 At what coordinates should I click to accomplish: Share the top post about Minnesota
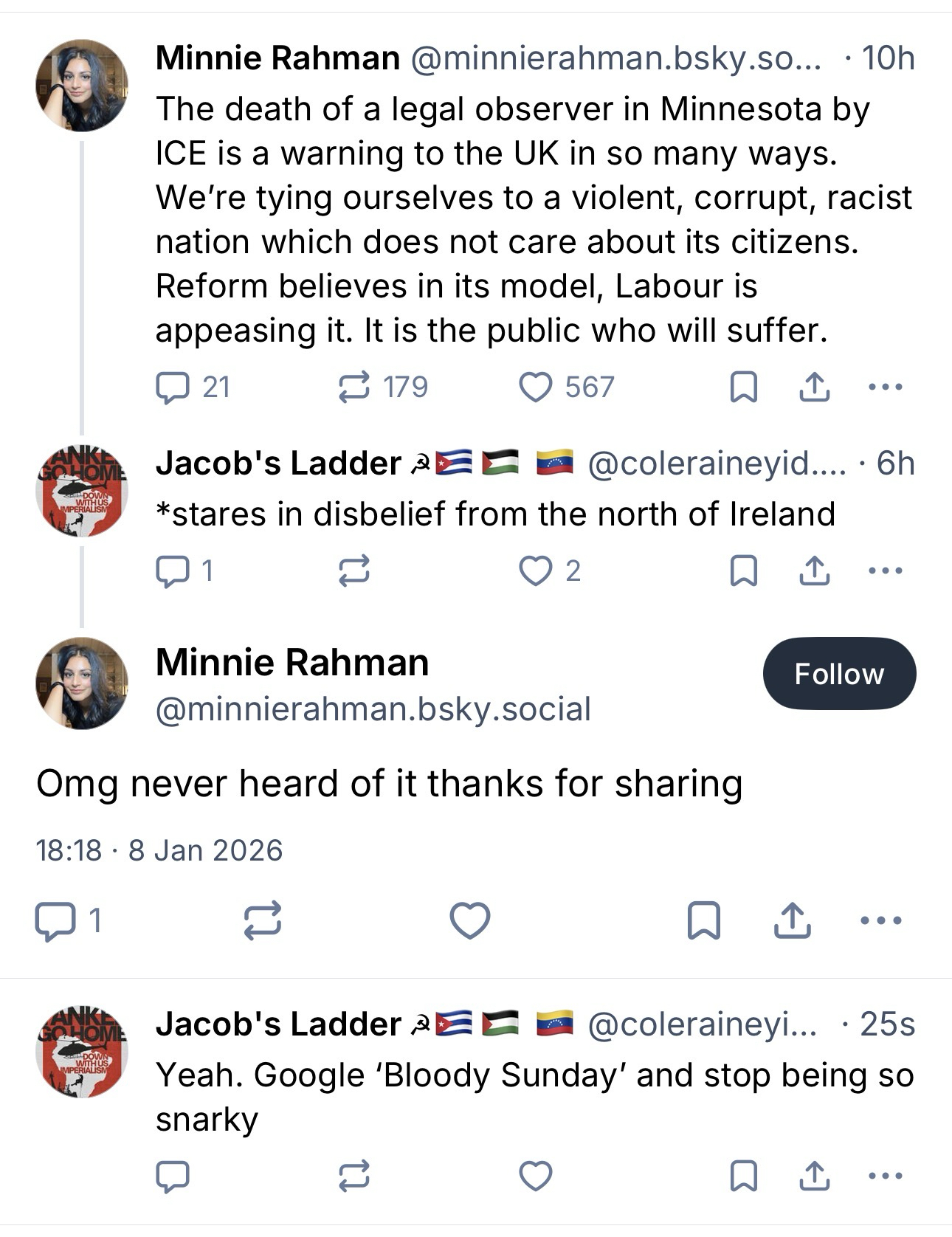[814, 387]
